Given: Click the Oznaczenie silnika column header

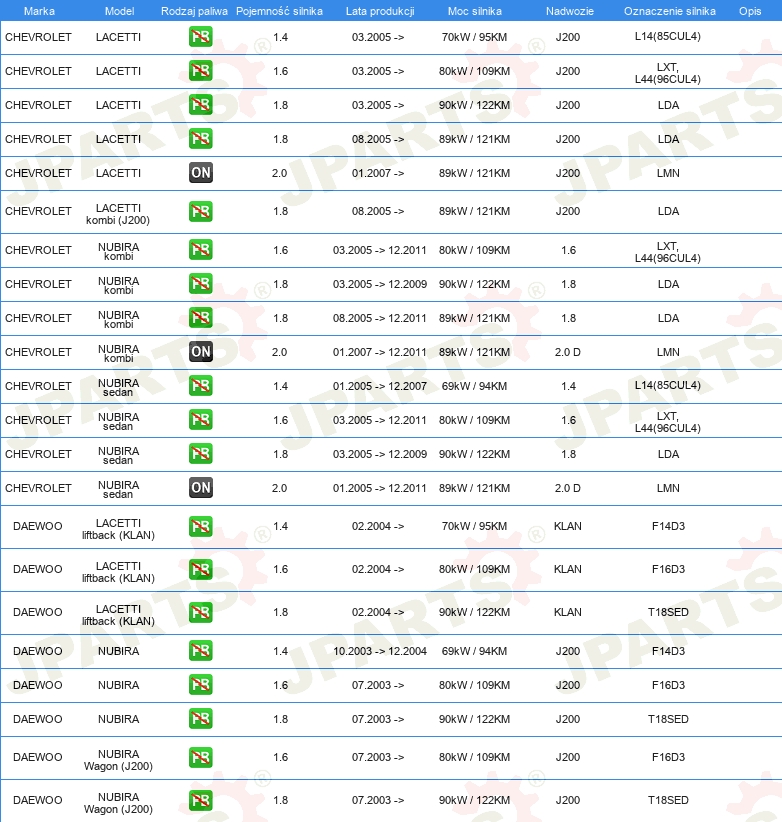Looking at the screenshot, I should [x=670, y=11].
